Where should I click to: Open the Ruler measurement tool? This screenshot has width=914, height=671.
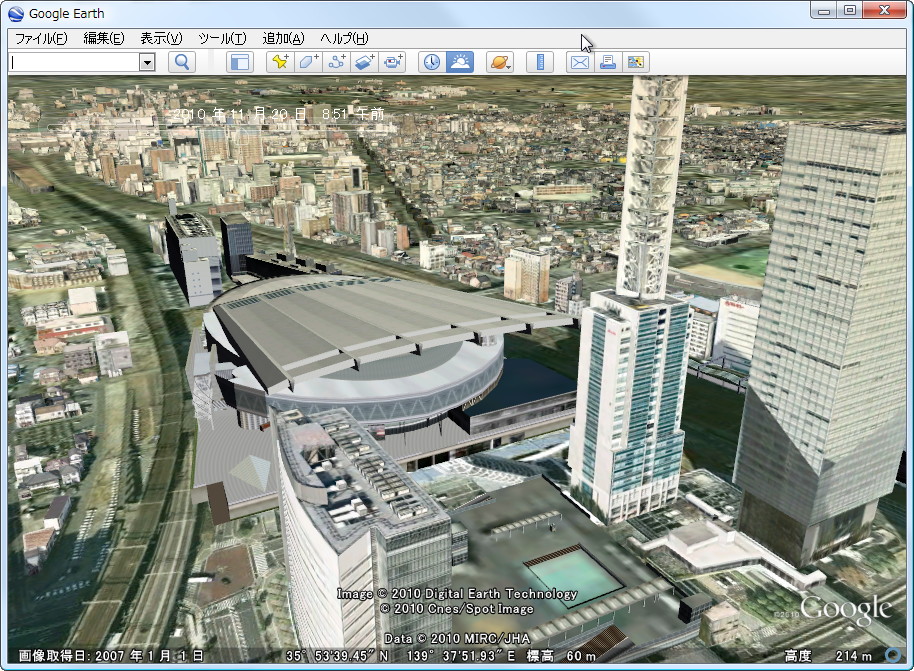[x=539, y=61]
